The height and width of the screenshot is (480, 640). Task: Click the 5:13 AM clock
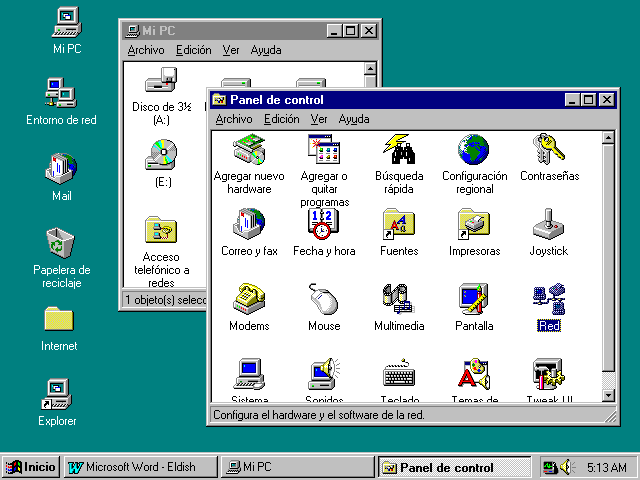click(x=607, y=467)
